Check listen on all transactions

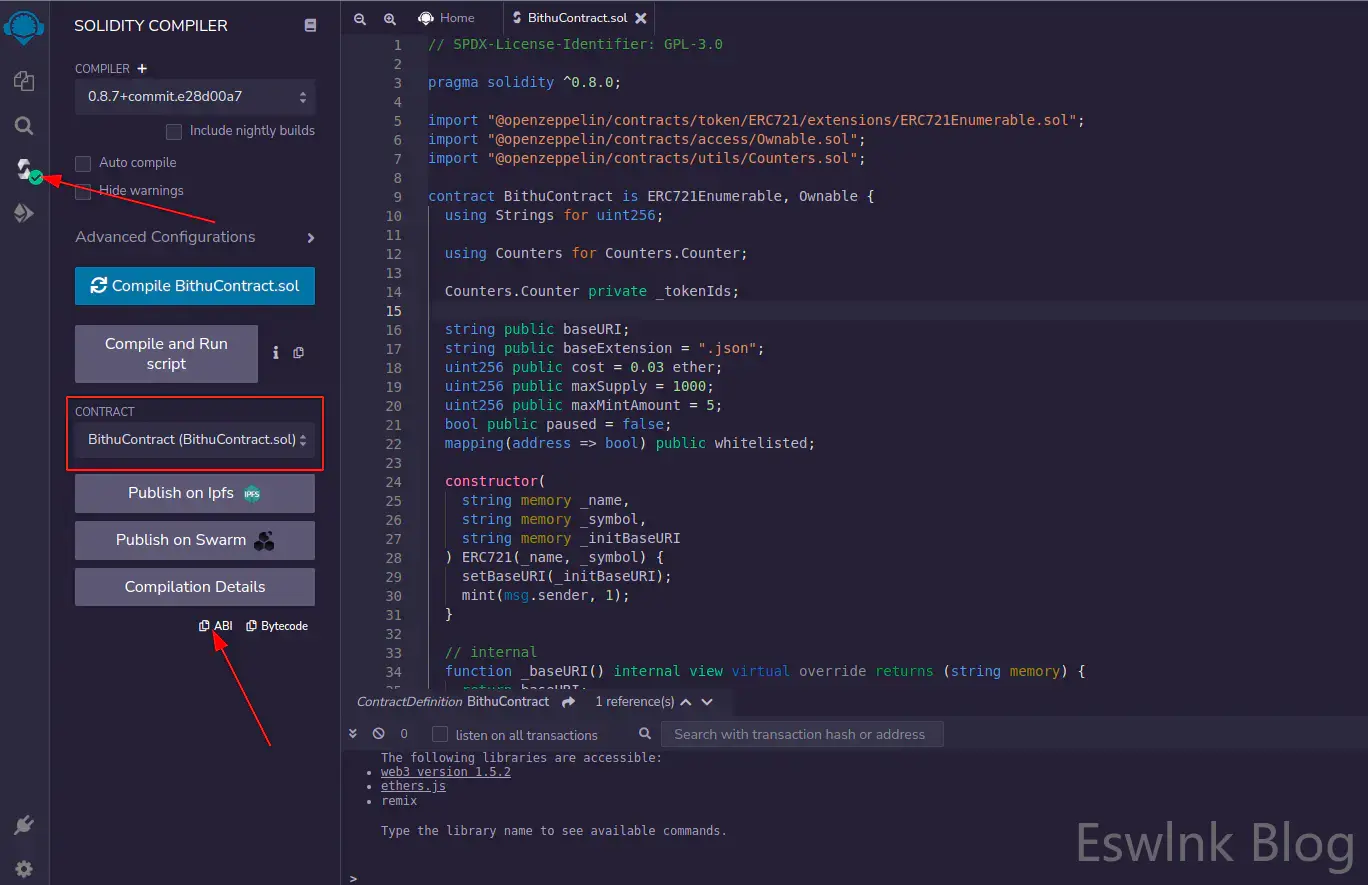tap(440, 734)
